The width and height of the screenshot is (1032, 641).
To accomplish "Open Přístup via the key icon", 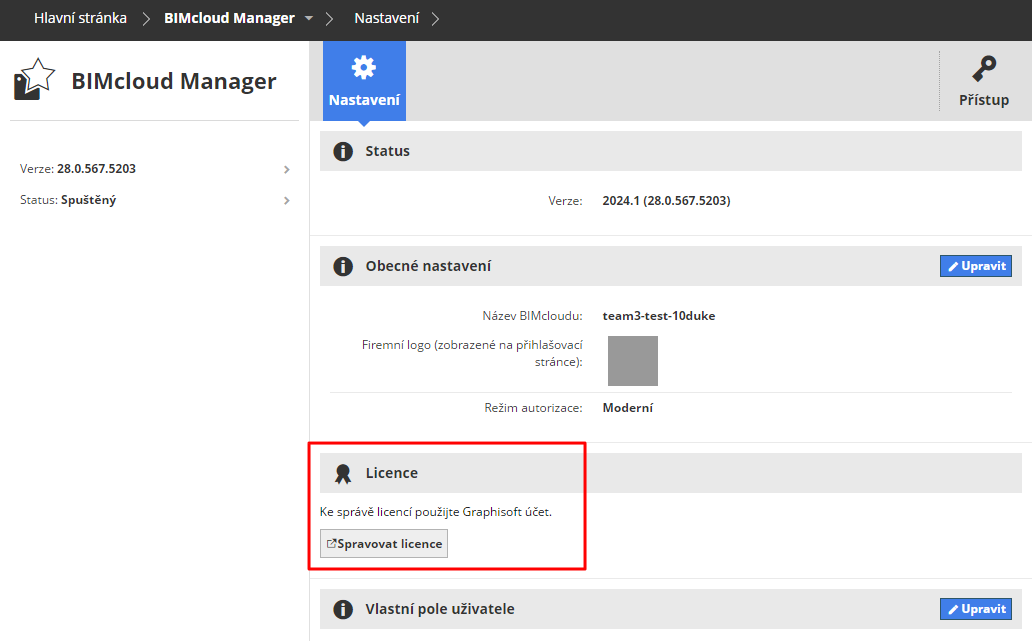I will tap(984, 69).
